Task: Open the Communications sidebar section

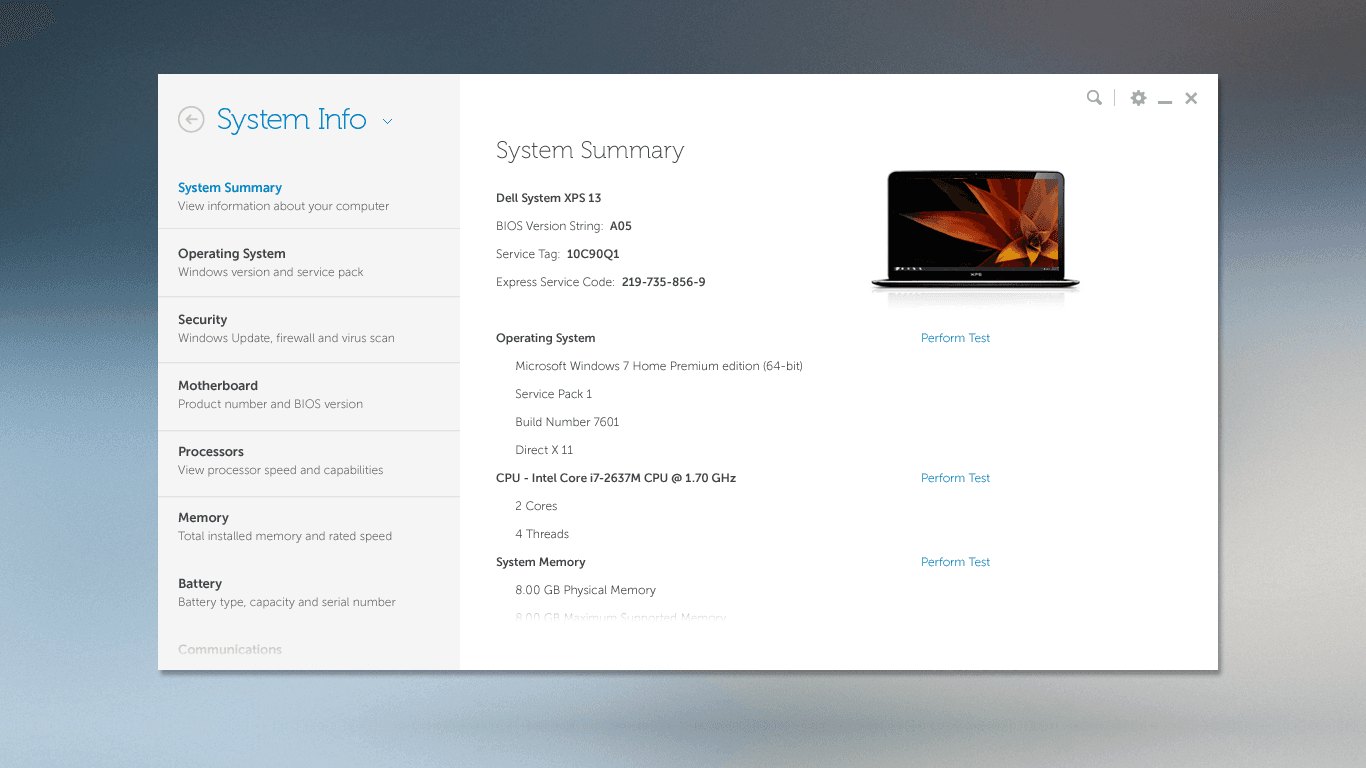Action: pos(230,650)
